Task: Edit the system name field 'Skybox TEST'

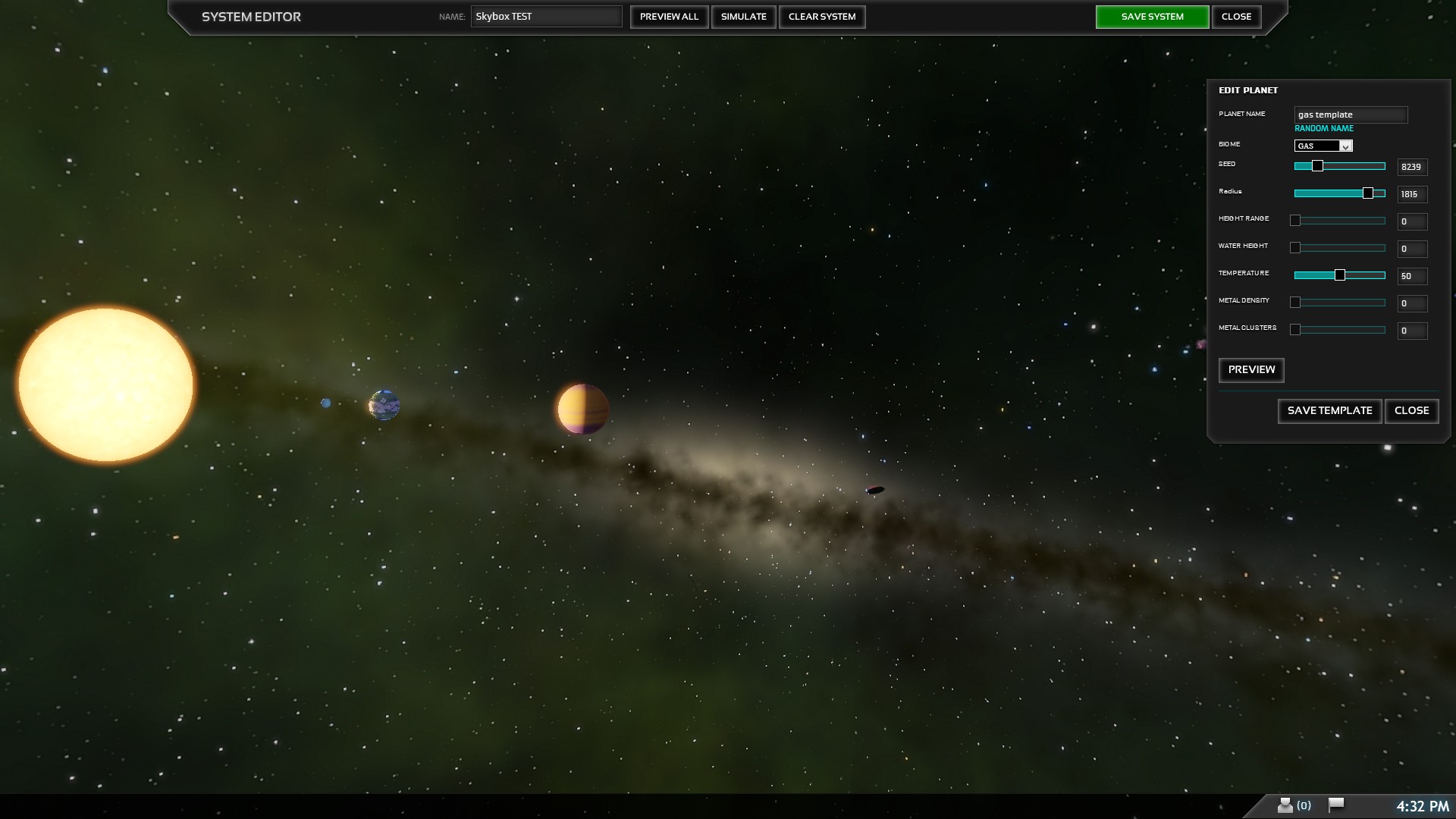Action: click(x=546, y=17)
